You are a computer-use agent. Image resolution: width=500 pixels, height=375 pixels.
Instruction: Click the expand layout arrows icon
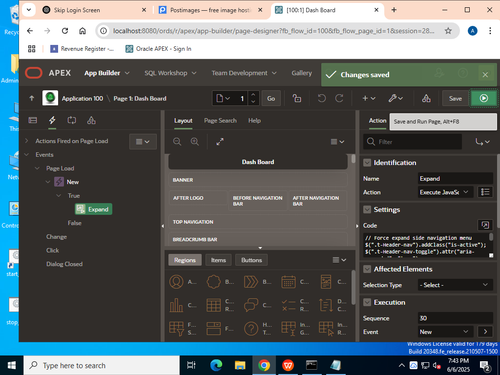click(220, 142)
